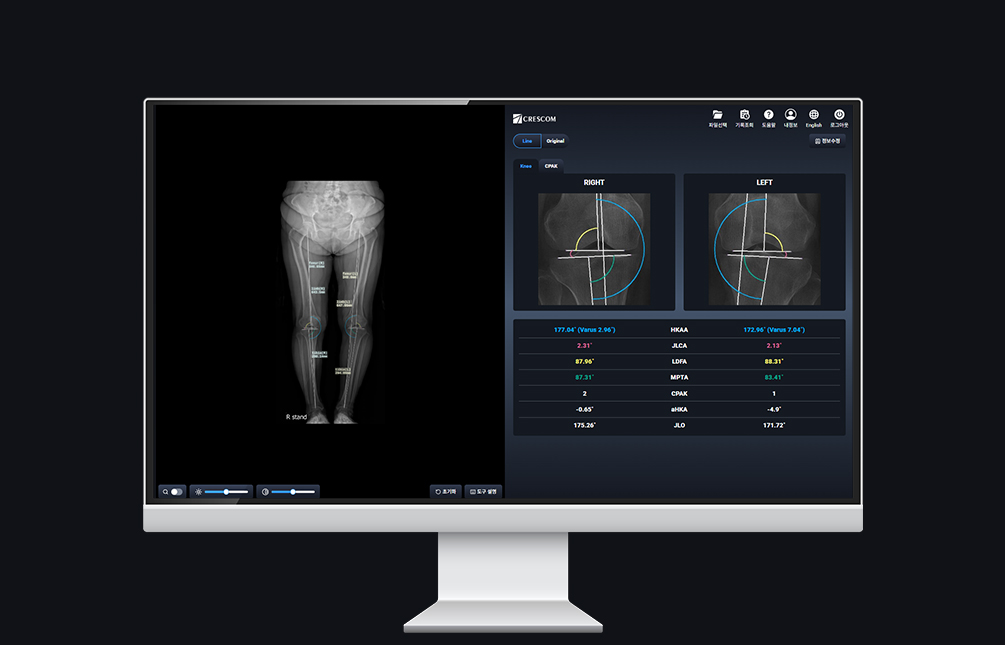The width and height of the screenshot is (1005, 645).
Task: Switch to the Knee tab
Action: (x=526, y=166)
